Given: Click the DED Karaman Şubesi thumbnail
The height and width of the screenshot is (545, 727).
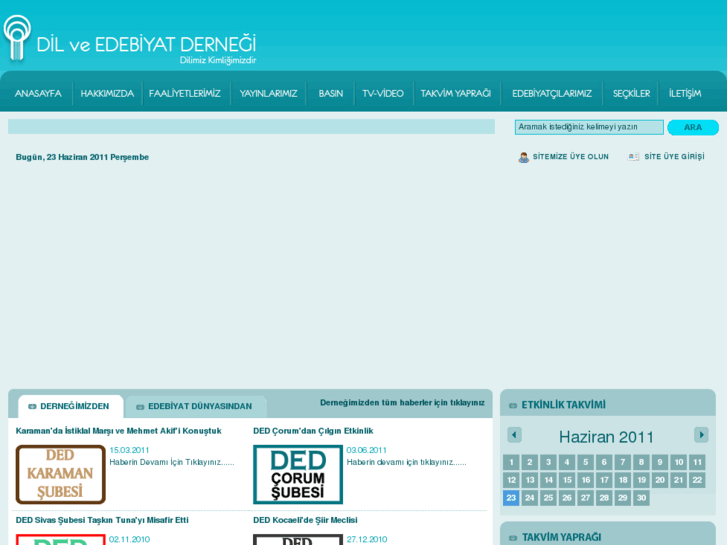Looking at the screenshot, I should tap(61, 474).
